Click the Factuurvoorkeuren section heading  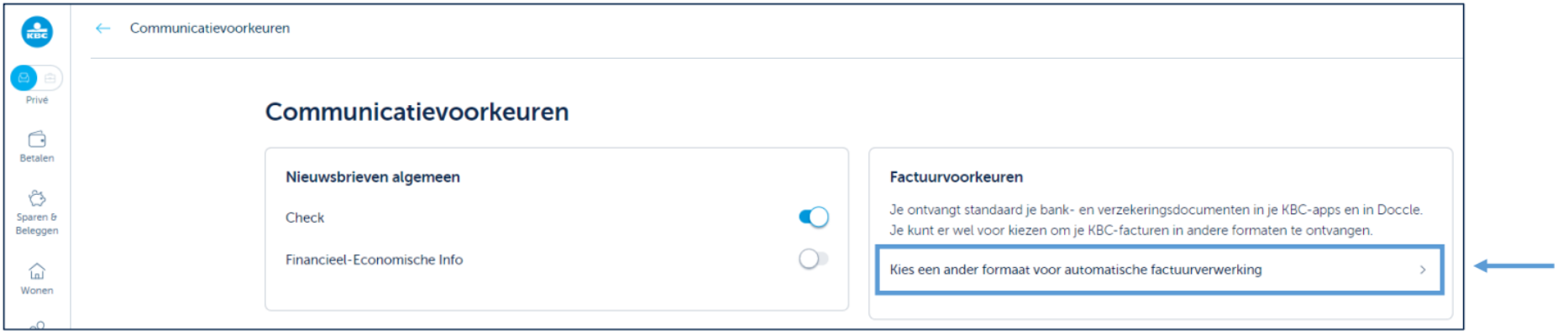coord(956,177)
